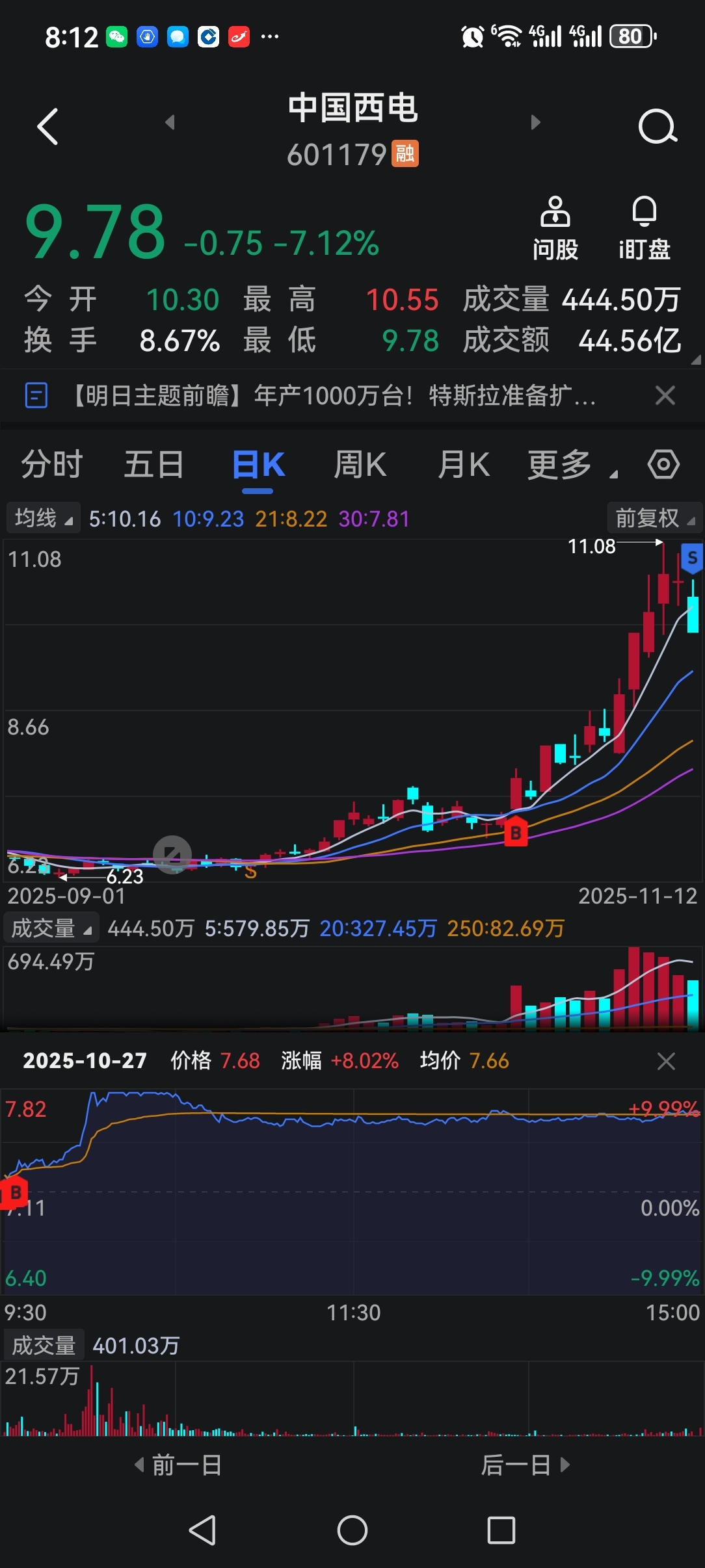Viewport: 705px width, 1568px height.
Task: Open the 均线 indicator dropdown
Action: coord(43,518)
